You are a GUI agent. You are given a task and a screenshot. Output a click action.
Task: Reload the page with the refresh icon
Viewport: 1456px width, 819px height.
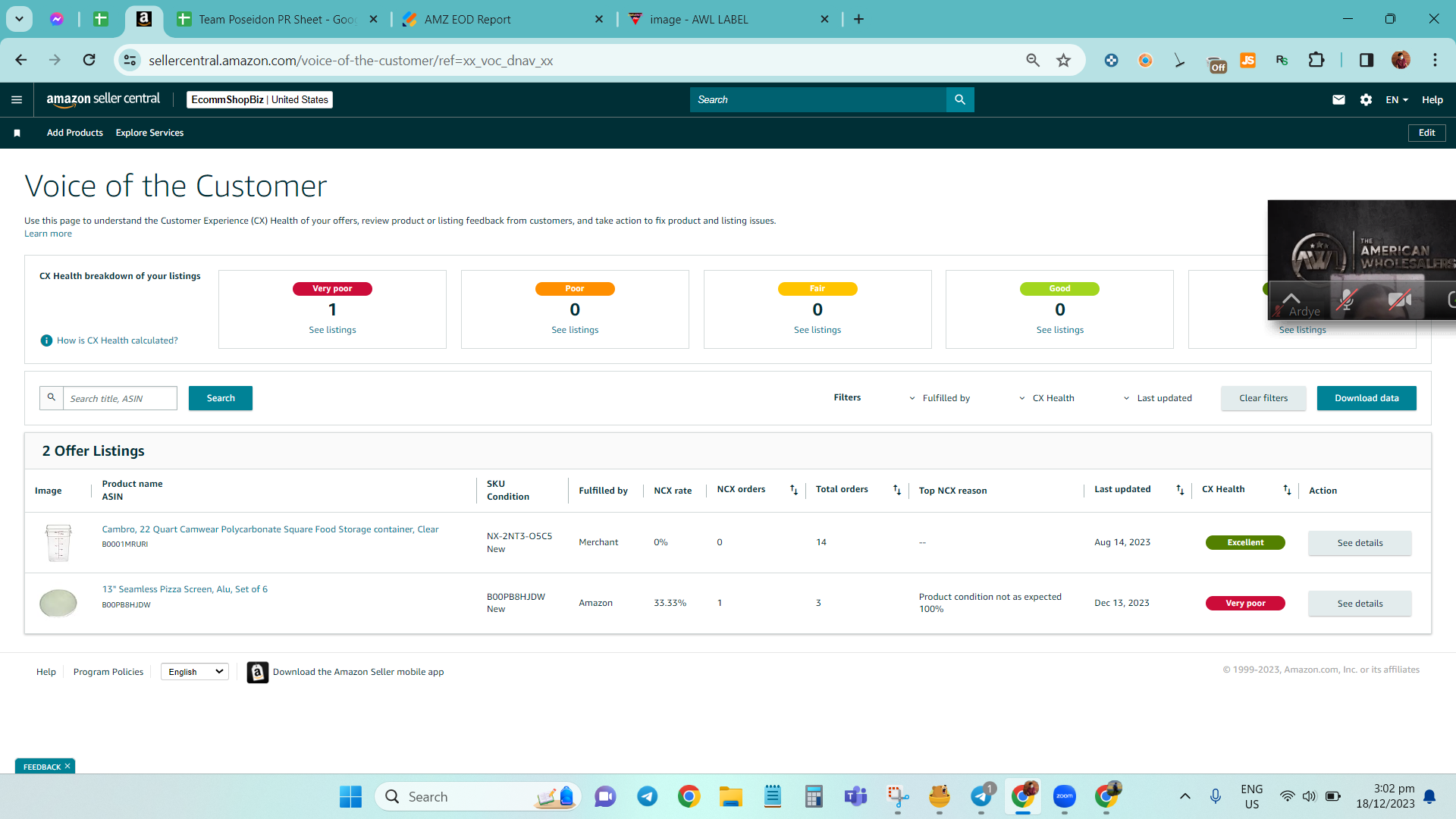point(89,60)
